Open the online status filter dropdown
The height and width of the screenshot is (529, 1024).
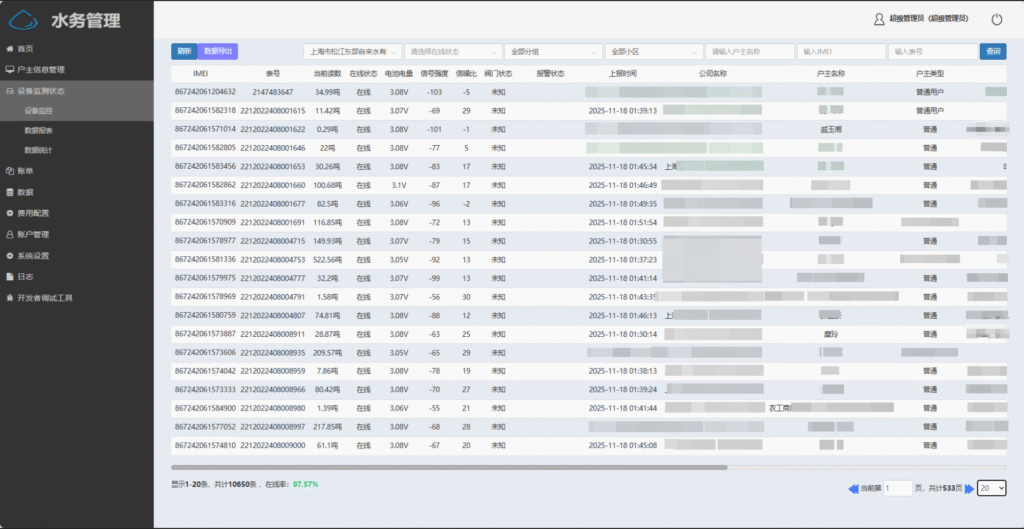(x=452, y=51)
